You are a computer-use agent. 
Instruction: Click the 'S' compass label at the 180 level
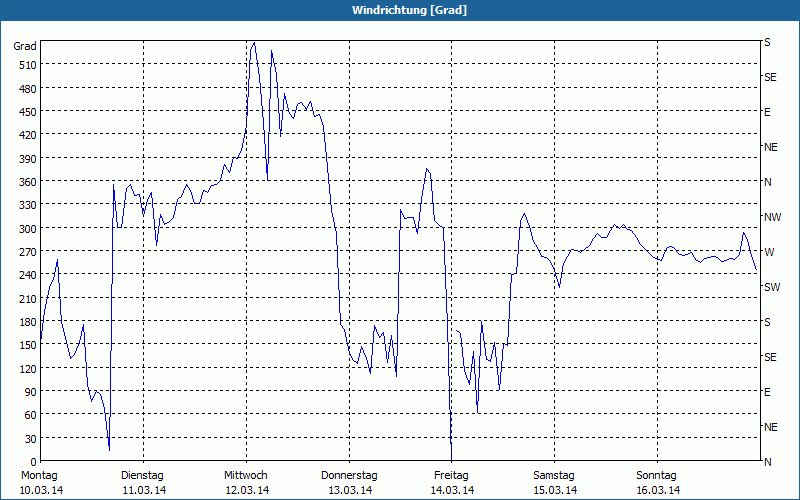(x=767, y=322)
